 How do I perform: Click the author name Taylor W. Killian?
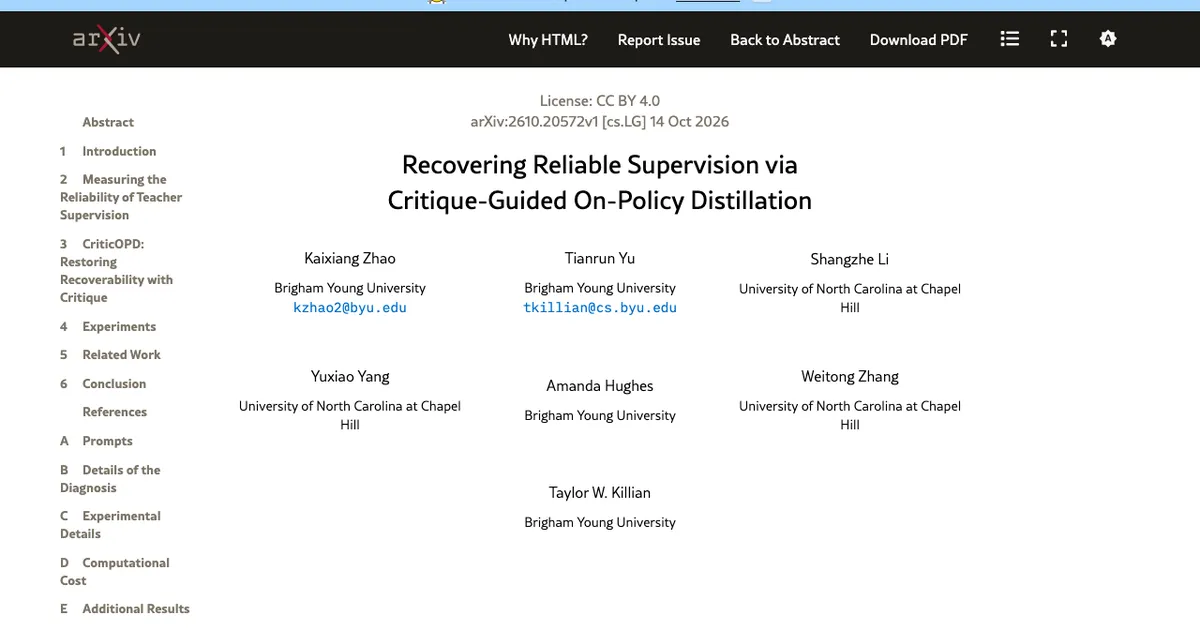pyautogui.click(x=600, y=492)
